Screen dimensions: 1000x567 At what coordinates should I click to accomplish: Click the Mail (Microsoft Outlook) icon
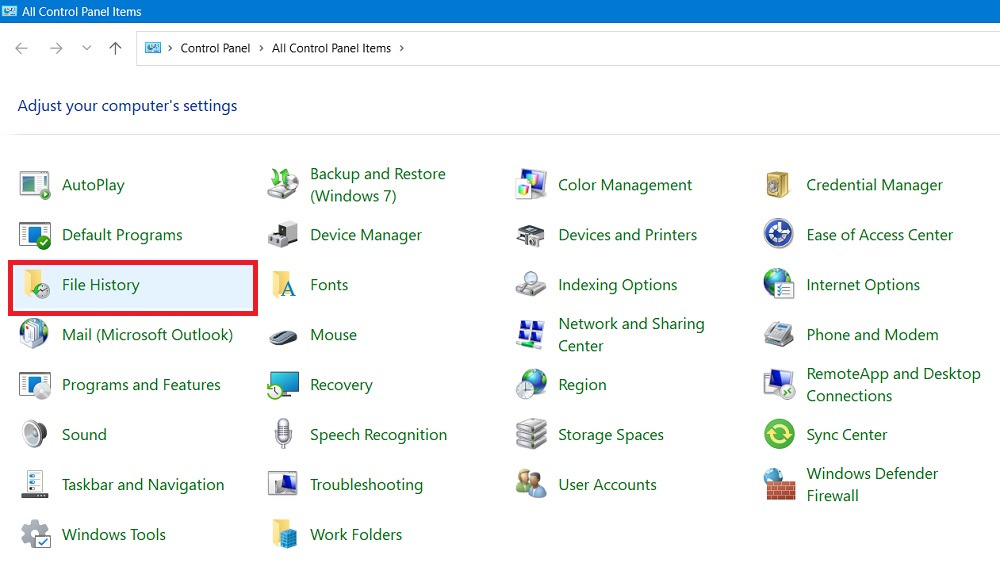pos(34,335)
